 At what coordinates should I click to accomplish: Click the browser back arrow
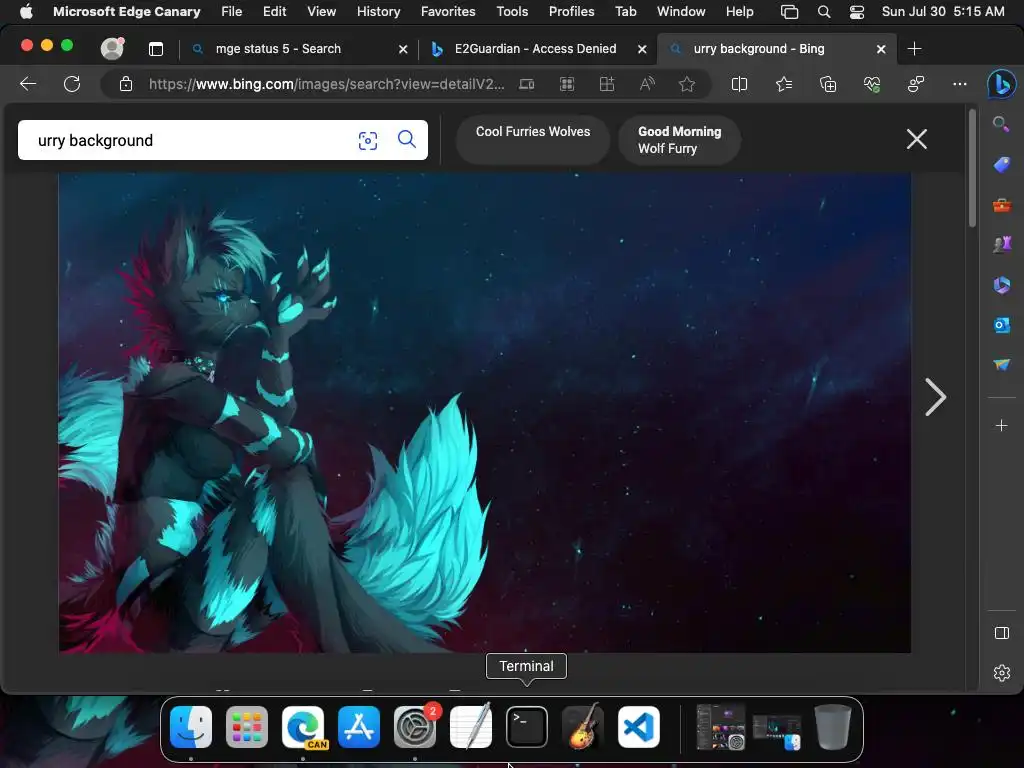click(x=28, y=84)
